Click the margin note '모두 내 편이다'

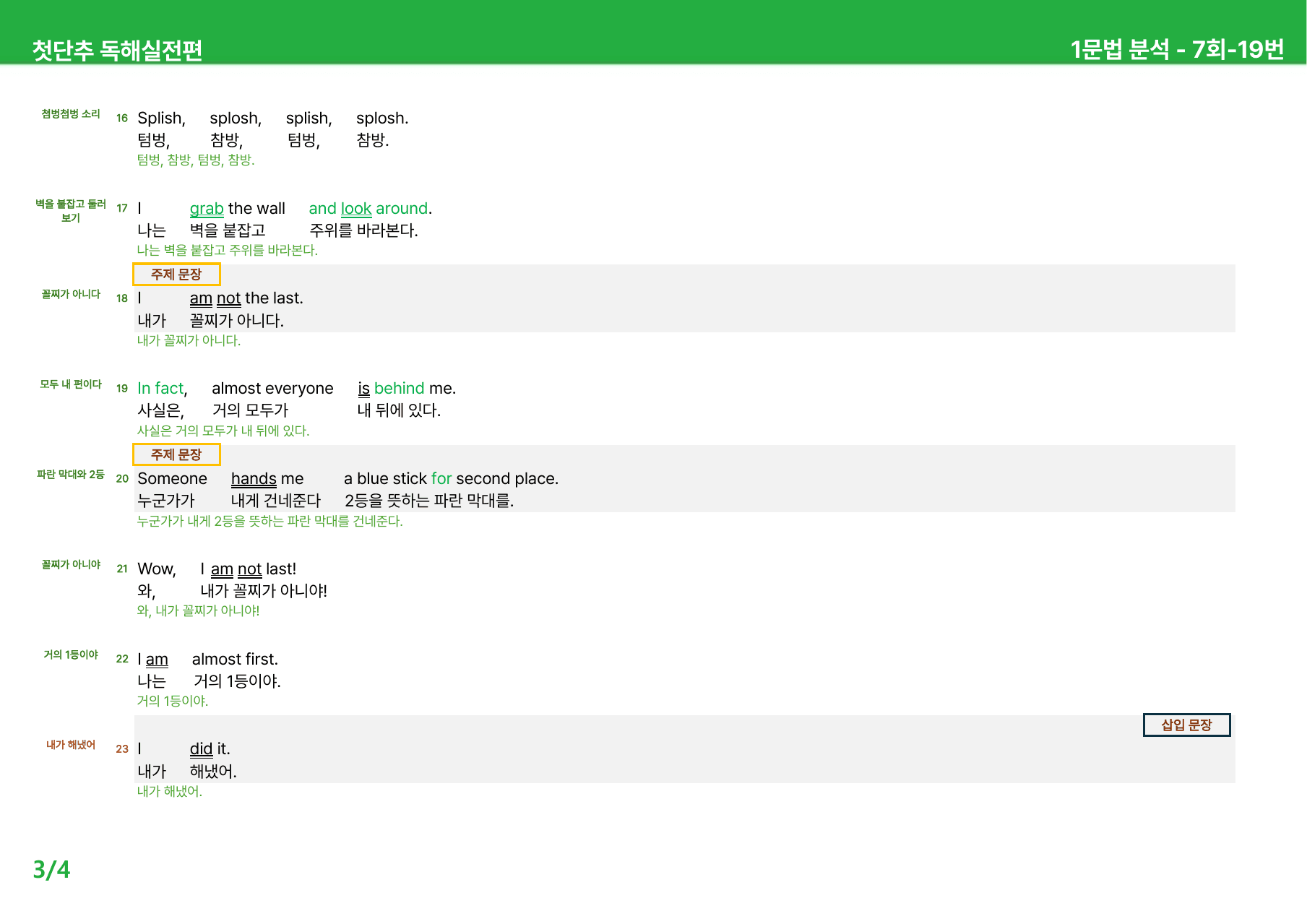[71, 384]
